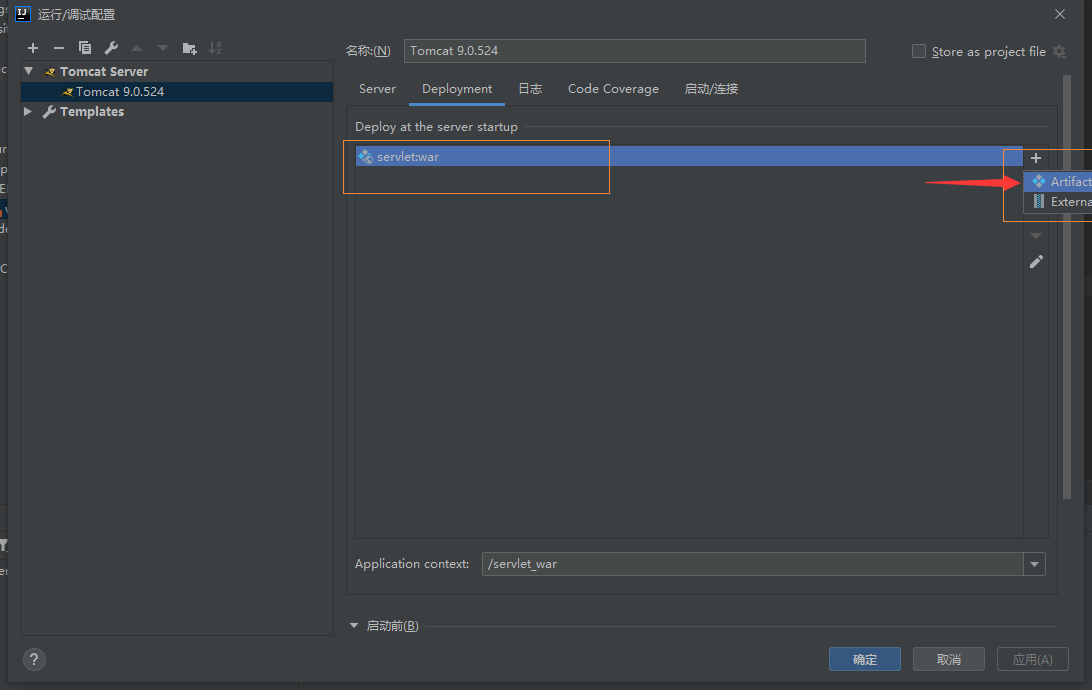Viewport: 1092px width, 690px height.
Task: Remove the selected run configuration
Action: click(x=58, y=48)
